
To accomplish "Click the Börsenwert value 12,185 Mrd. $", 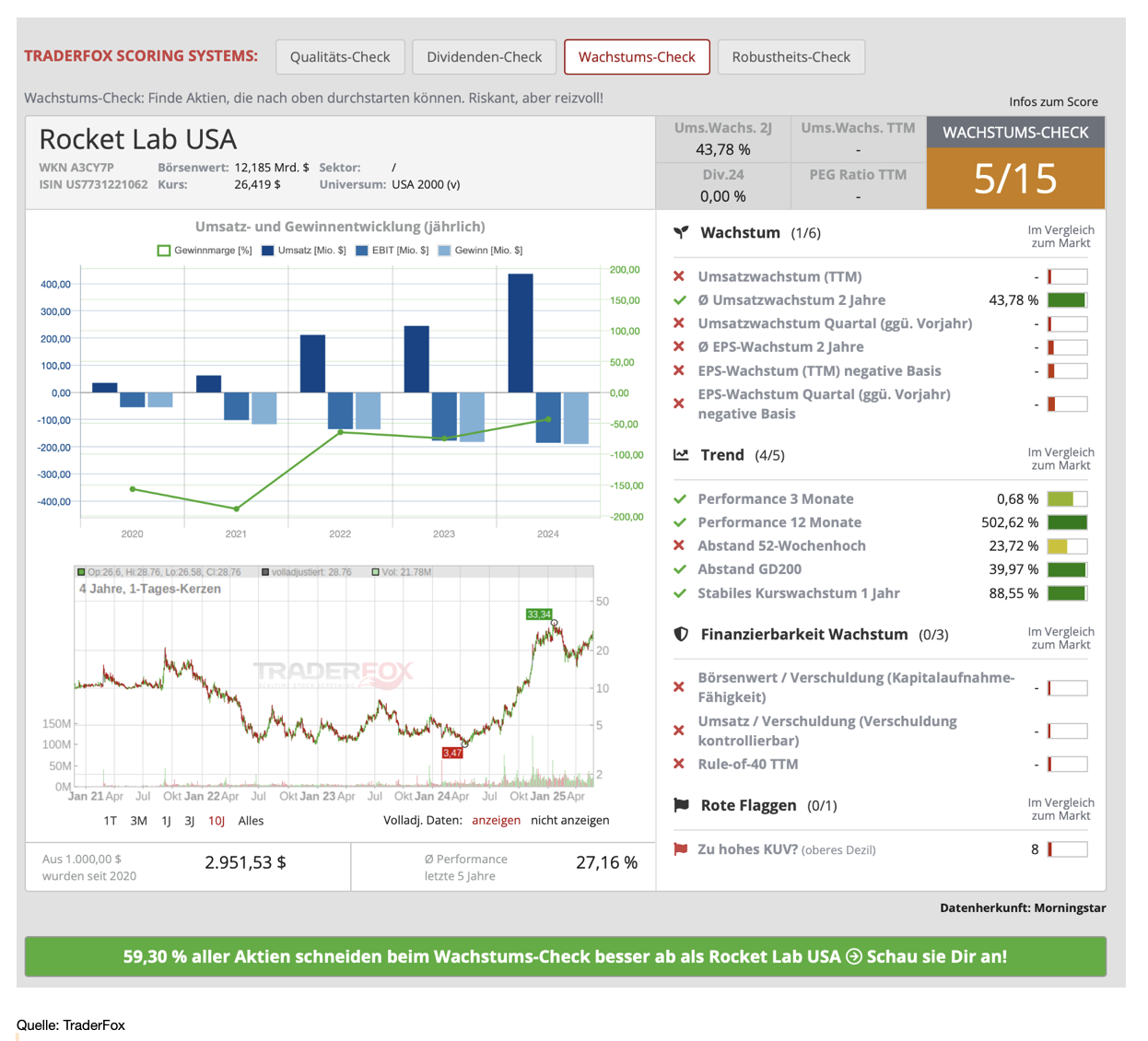I will [272, 168].
